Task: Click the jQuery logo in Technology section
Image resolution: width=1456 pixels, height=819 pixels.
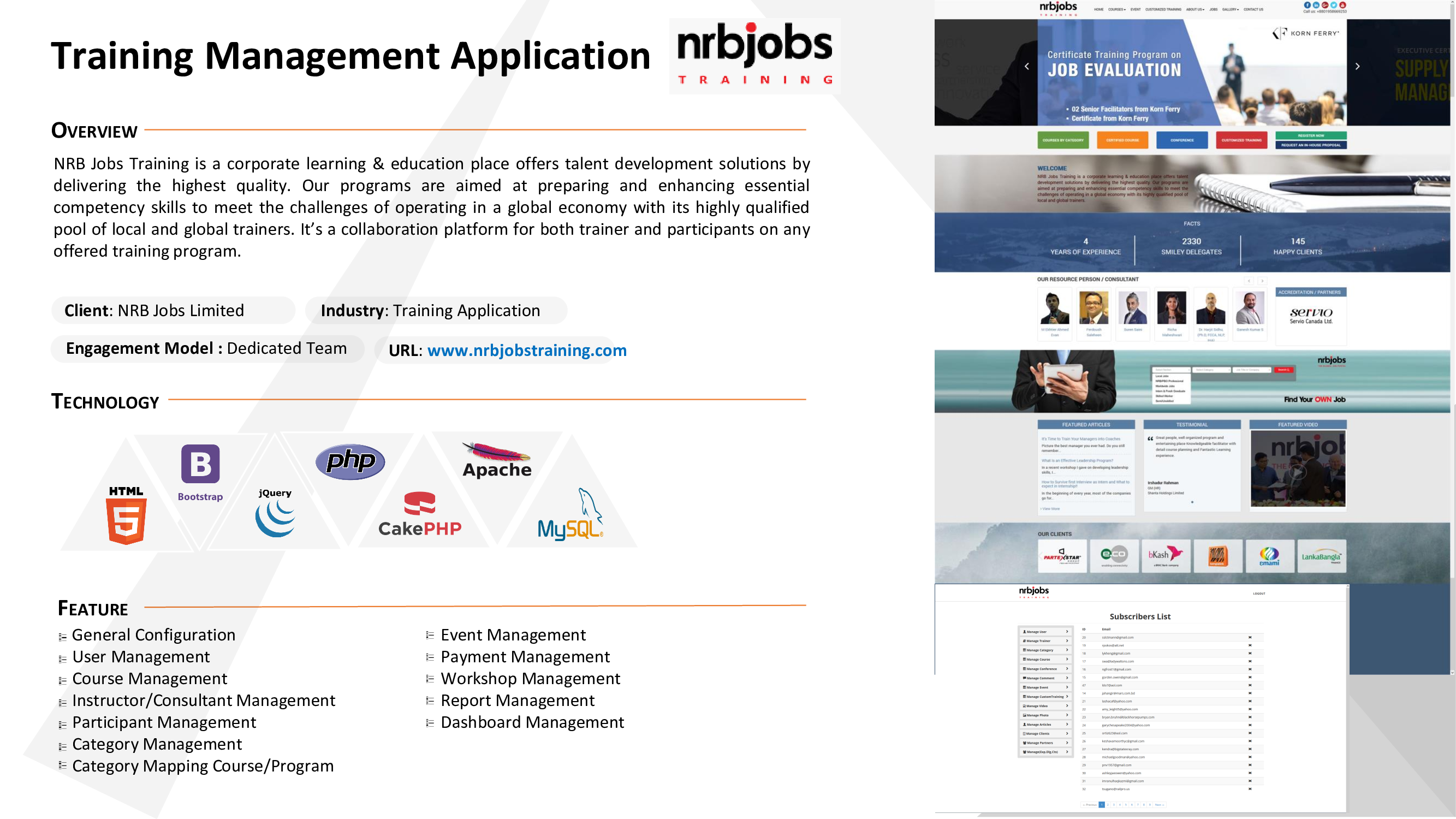Action: 275,512
